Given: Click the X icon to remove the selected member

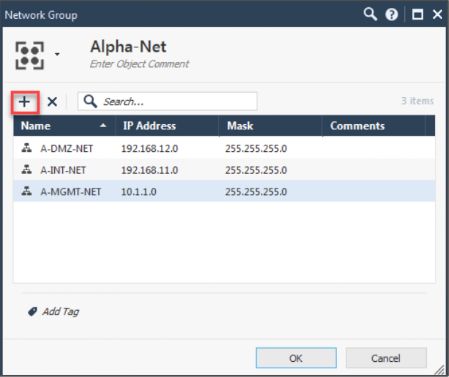Looking at the screenshot, I should click(52, 102).
